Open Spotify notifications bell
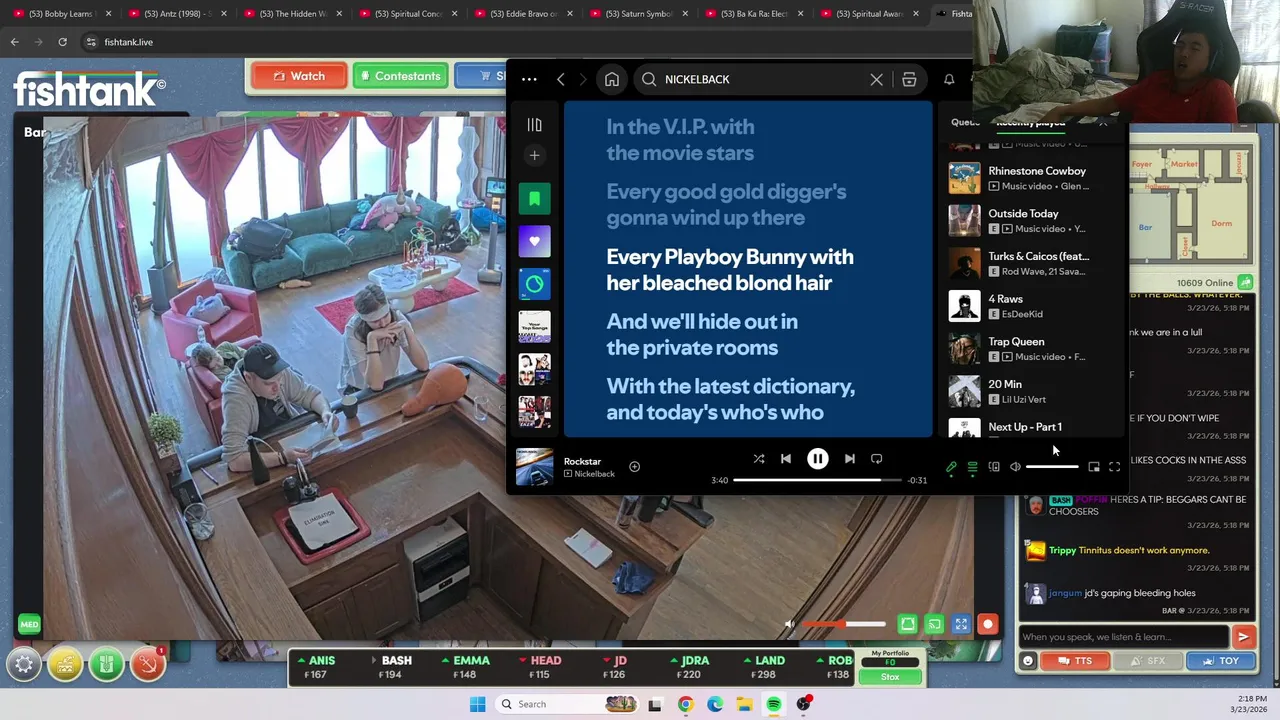 (949, 79)
